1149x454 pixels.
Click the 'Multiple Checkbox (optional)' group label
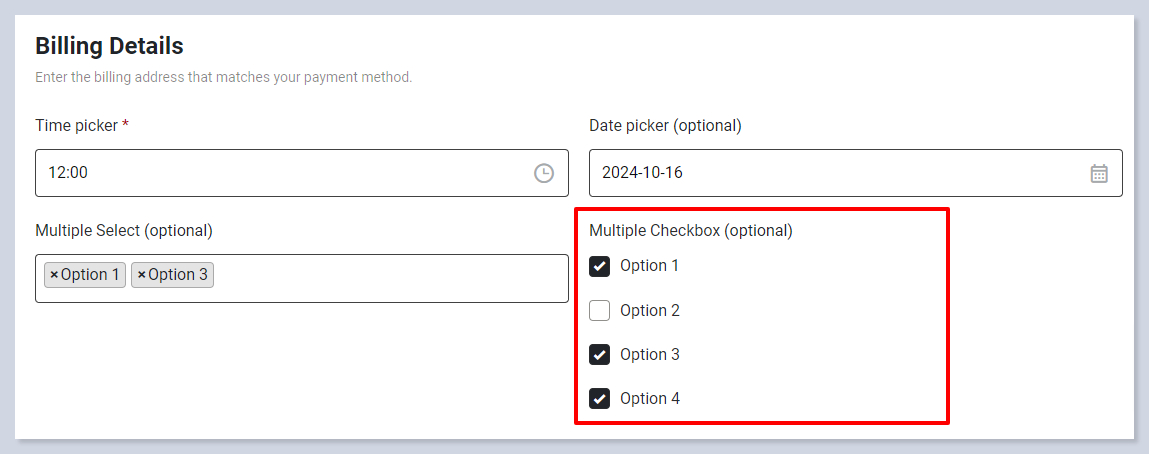[x=690, y=231]
